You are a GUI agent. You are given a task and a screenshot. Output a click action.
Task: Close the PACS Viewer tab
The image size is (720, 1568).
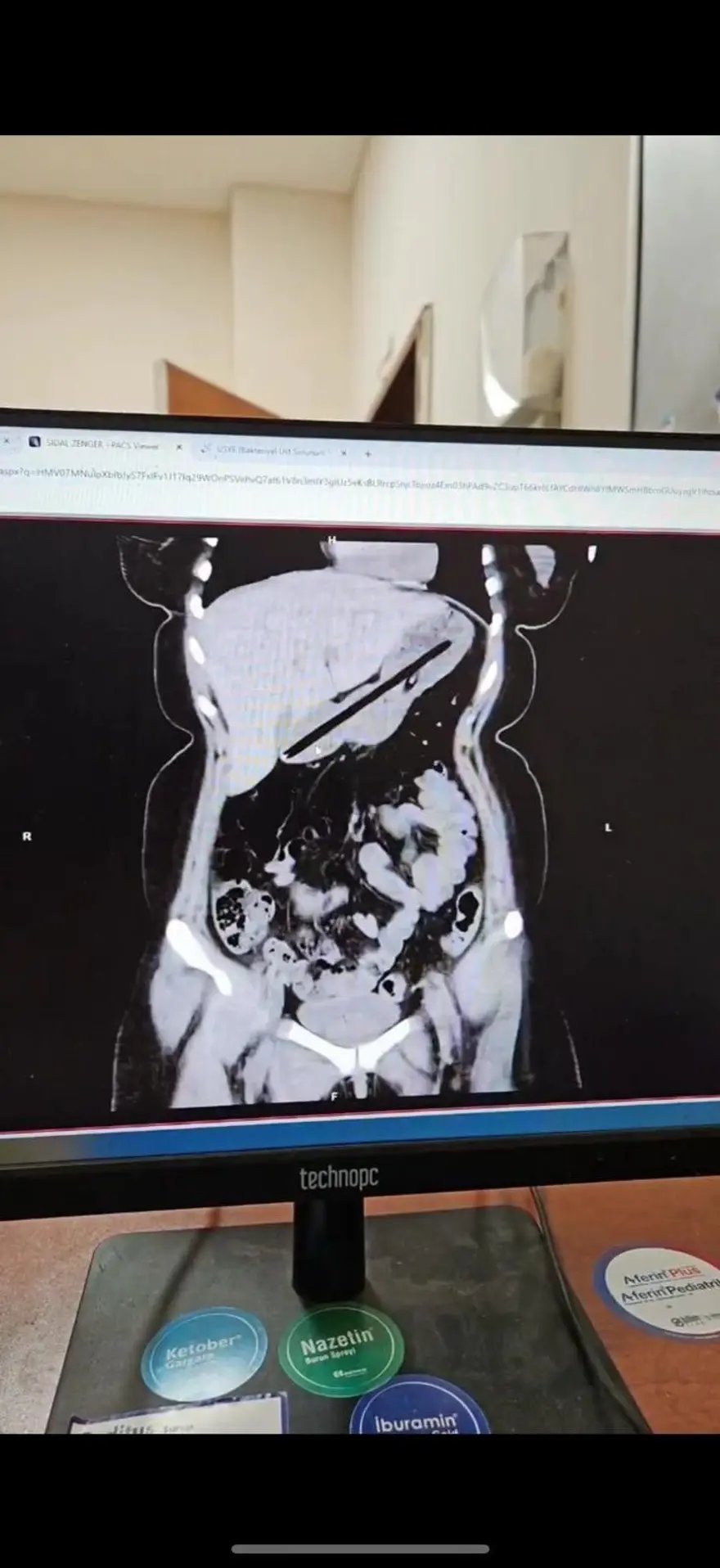point(180,447)
